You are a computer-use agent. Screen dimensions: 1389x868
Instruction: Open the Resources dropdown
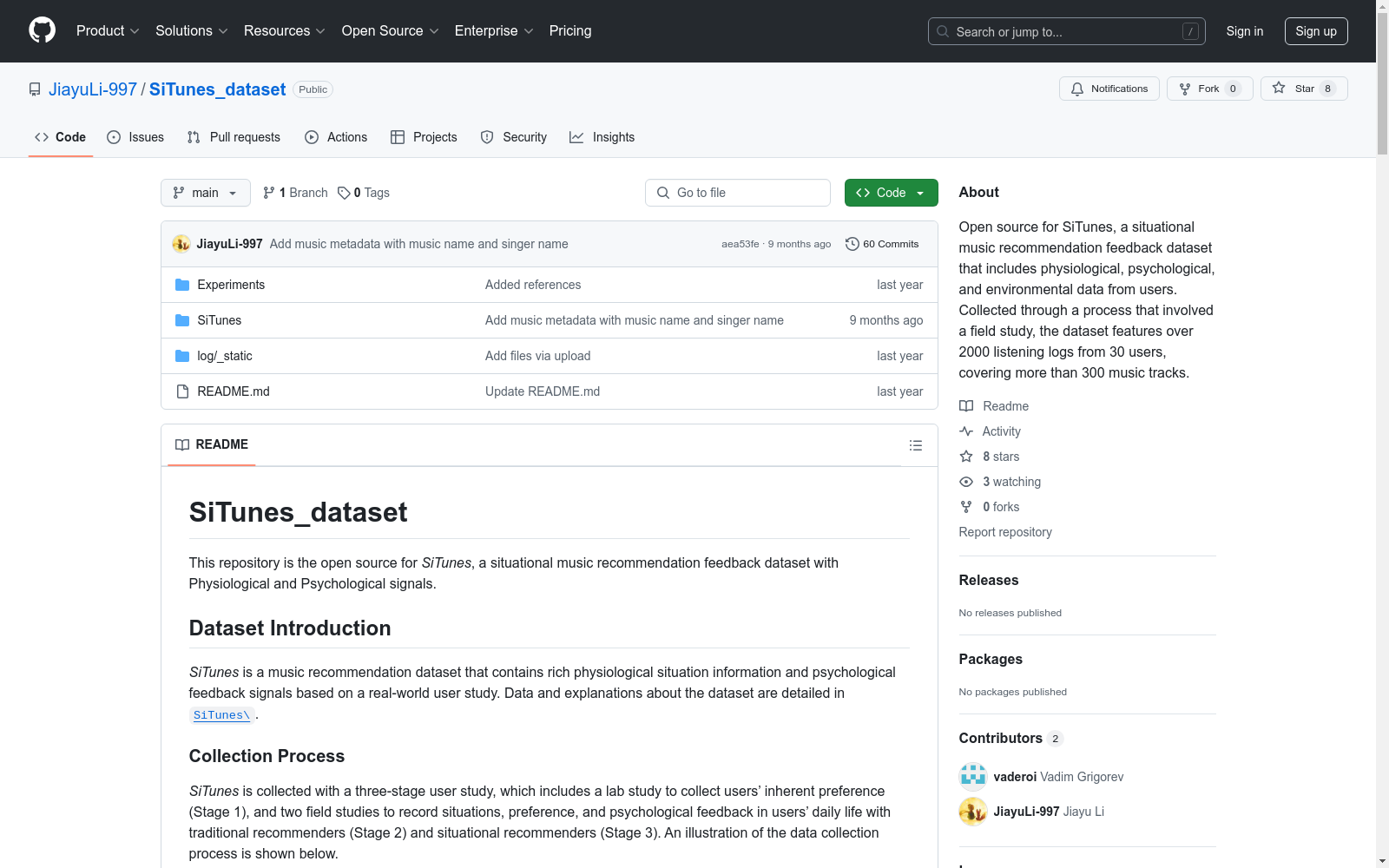point(284,31)
